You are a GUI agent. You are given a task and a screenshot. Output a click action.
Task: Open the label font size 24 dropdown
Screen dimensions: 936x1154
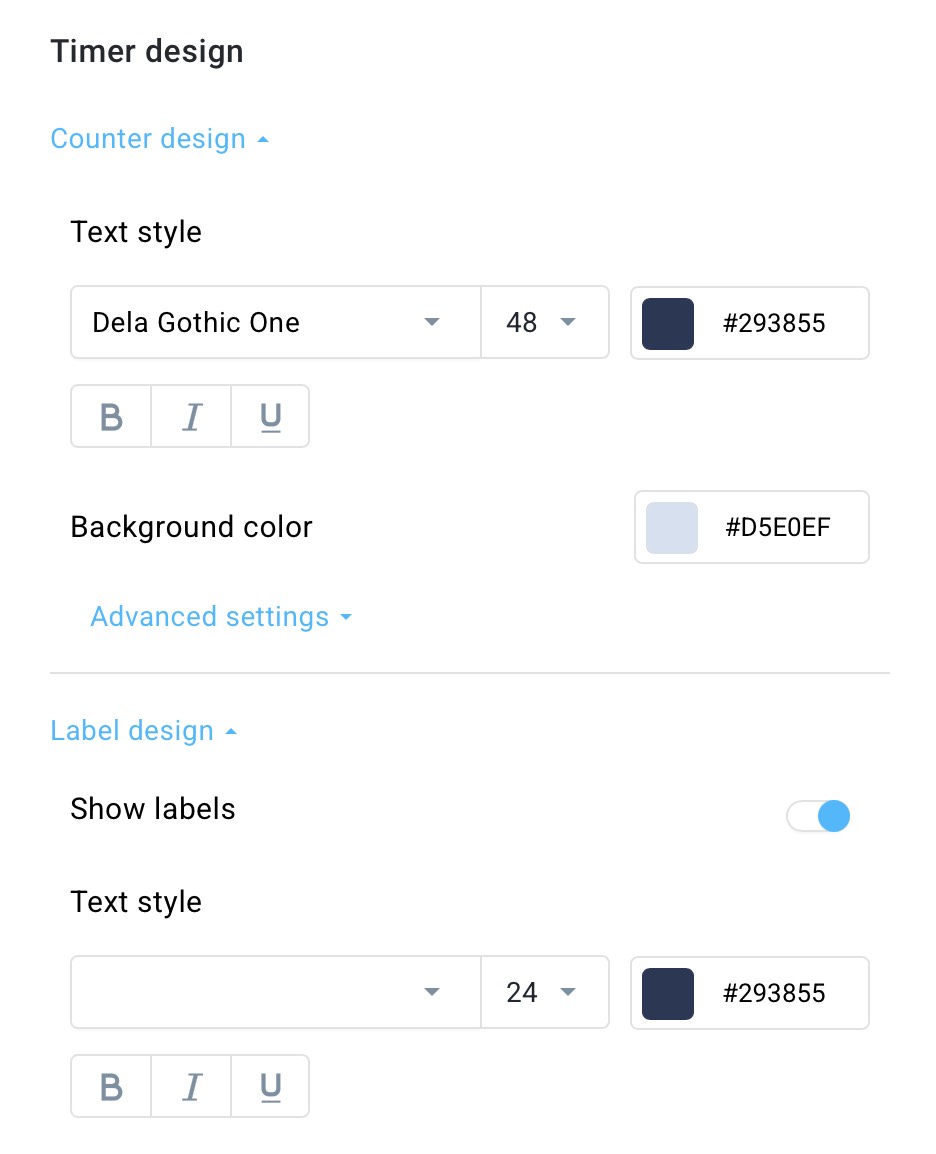pyautogui.click(x=545, y=992)
